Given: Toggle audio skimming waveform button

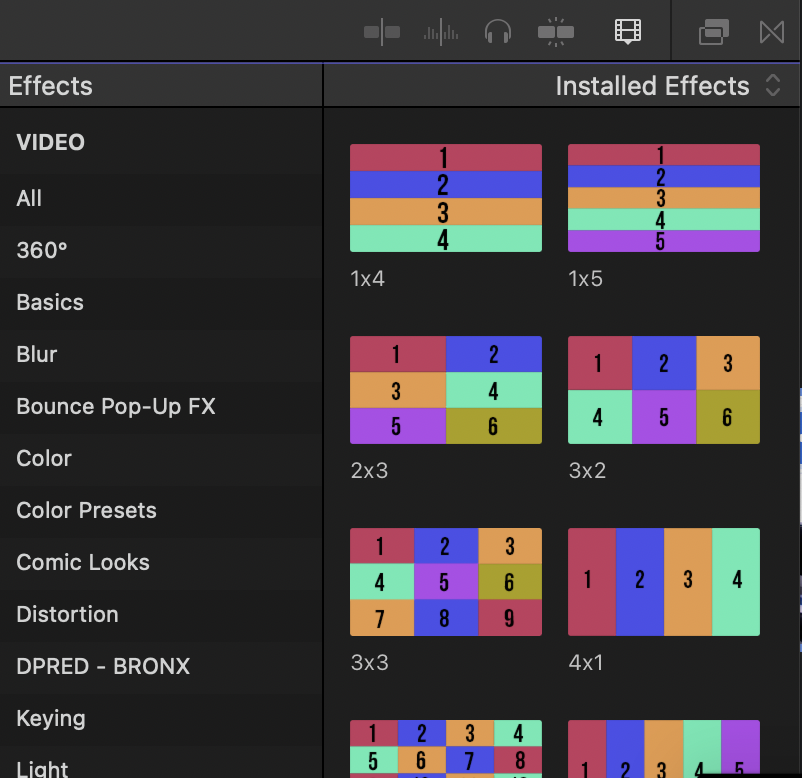Looking at the screenshot, I should [441, 33].
